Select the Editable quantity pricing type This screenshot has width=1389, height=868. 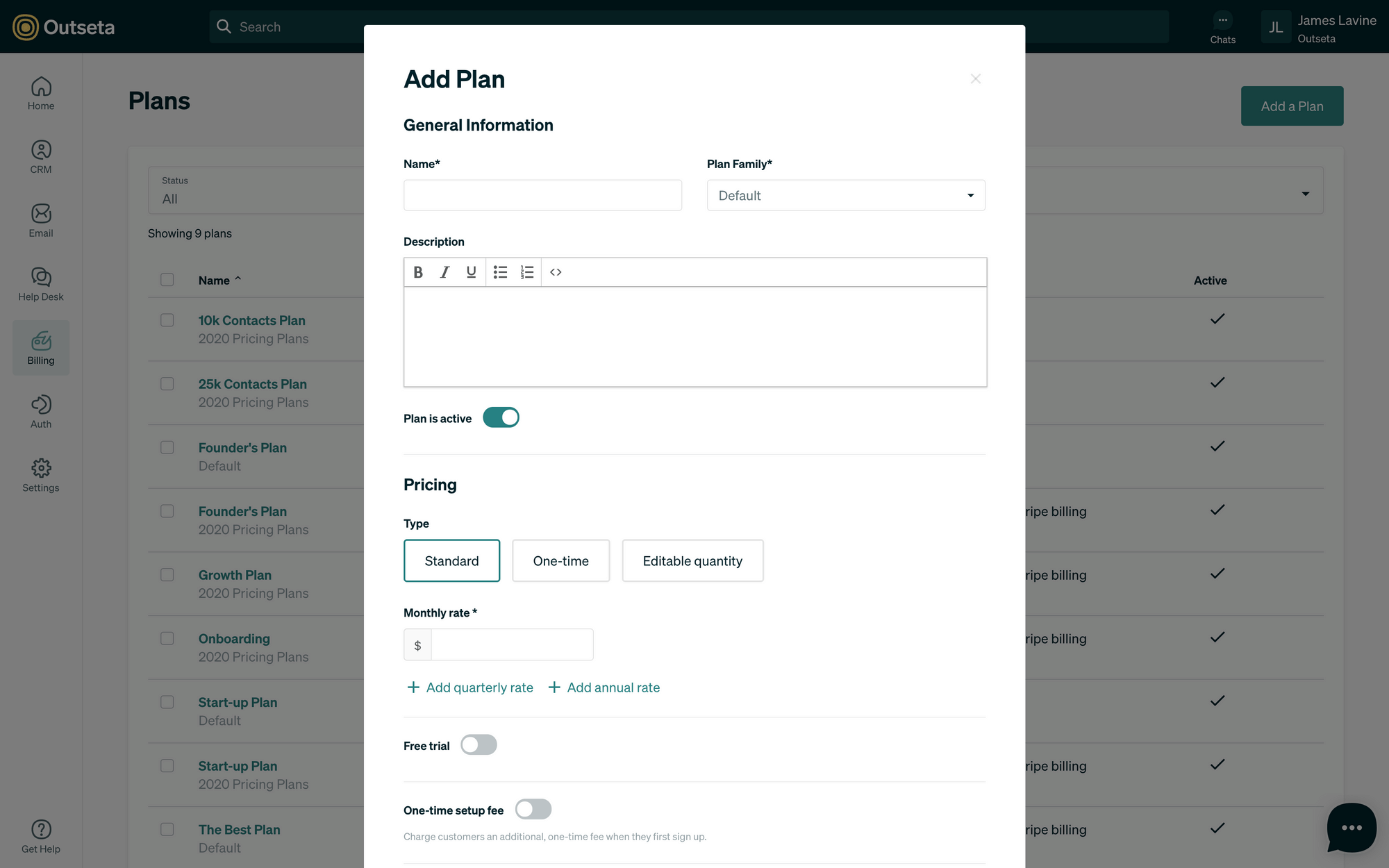click(692, 560)
